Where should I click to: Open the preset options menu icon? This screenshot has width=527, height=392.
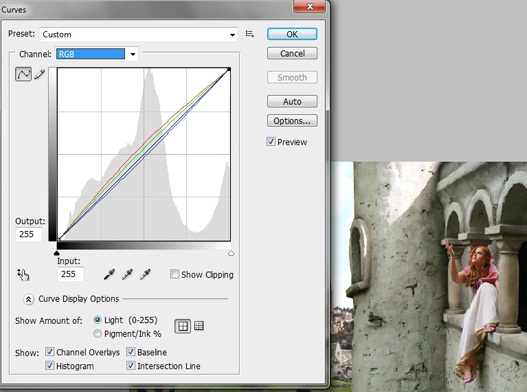coord(249,34)
